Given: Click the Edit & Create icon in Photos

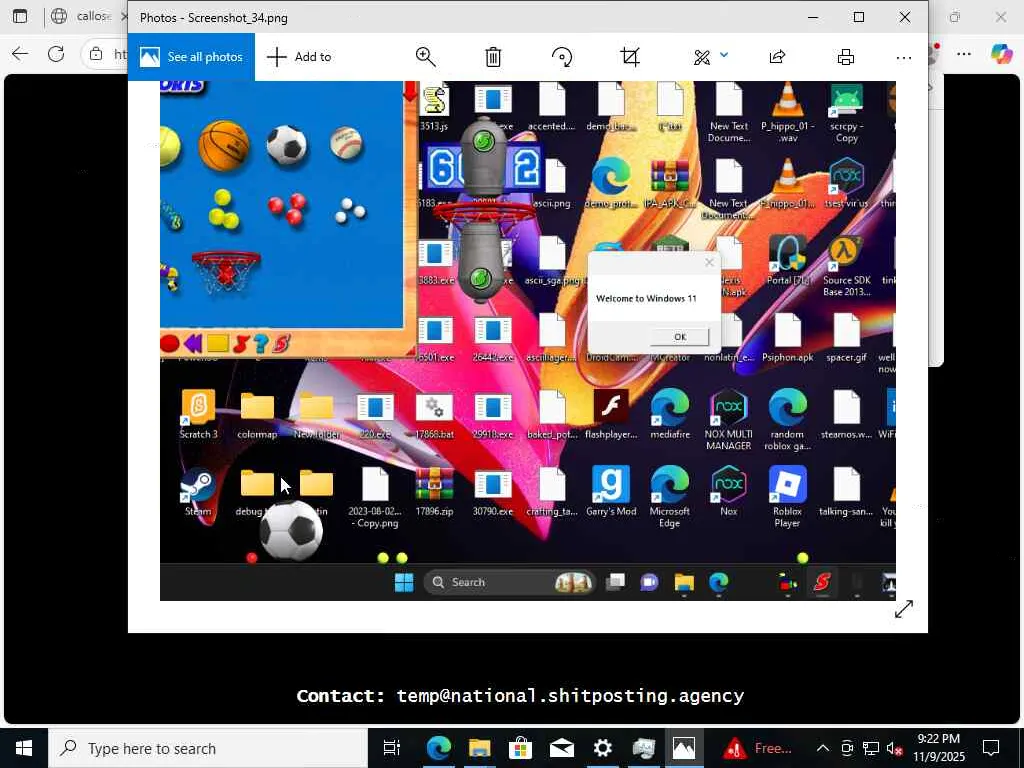Looking at the screenshot, I should point(702,57).
